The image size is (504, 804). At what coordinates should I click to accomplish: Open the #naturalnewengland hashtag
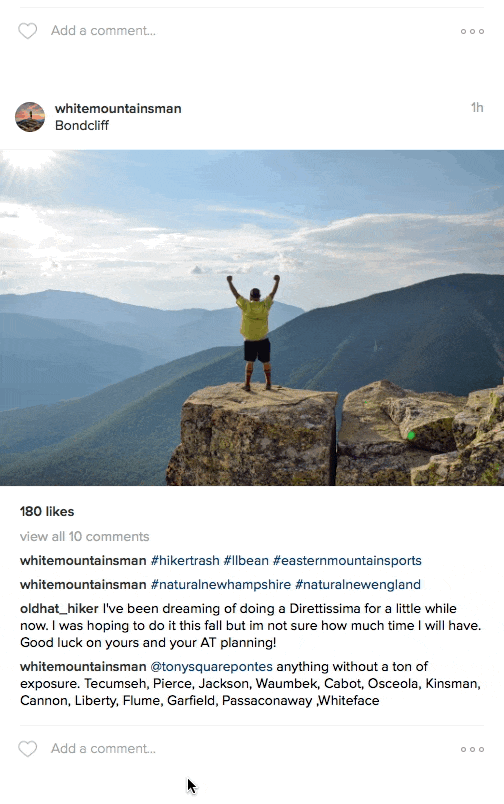tap(358, 585)
